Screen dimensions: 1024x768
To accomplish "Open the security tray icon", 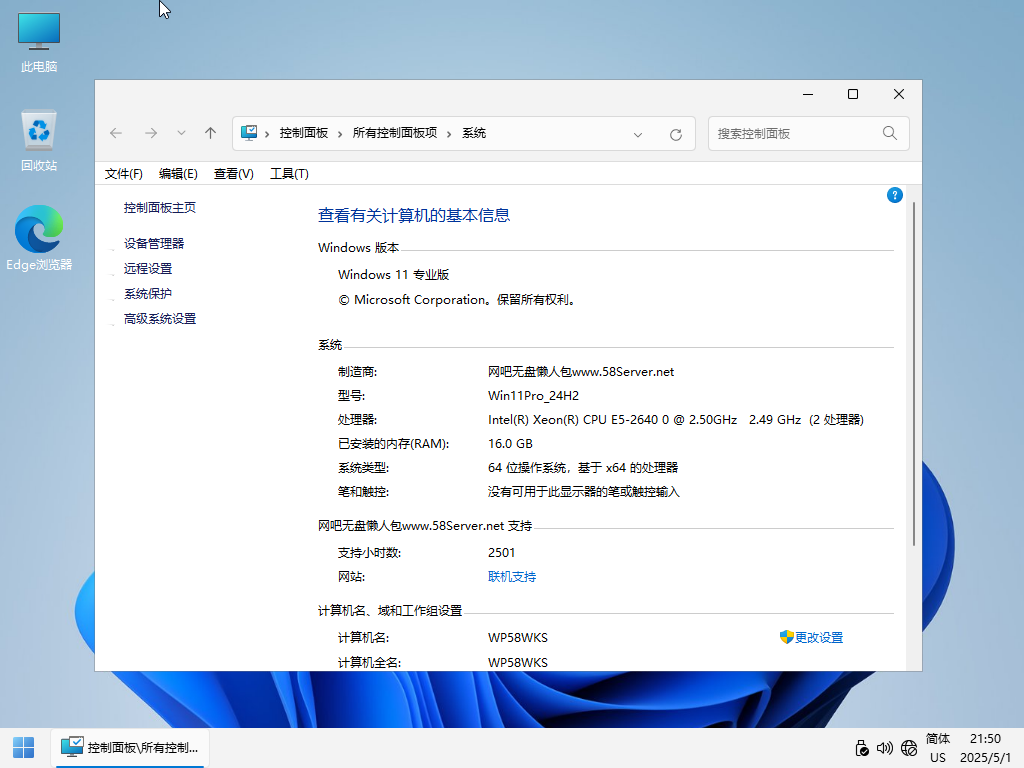I will click(x=862, y=748).
